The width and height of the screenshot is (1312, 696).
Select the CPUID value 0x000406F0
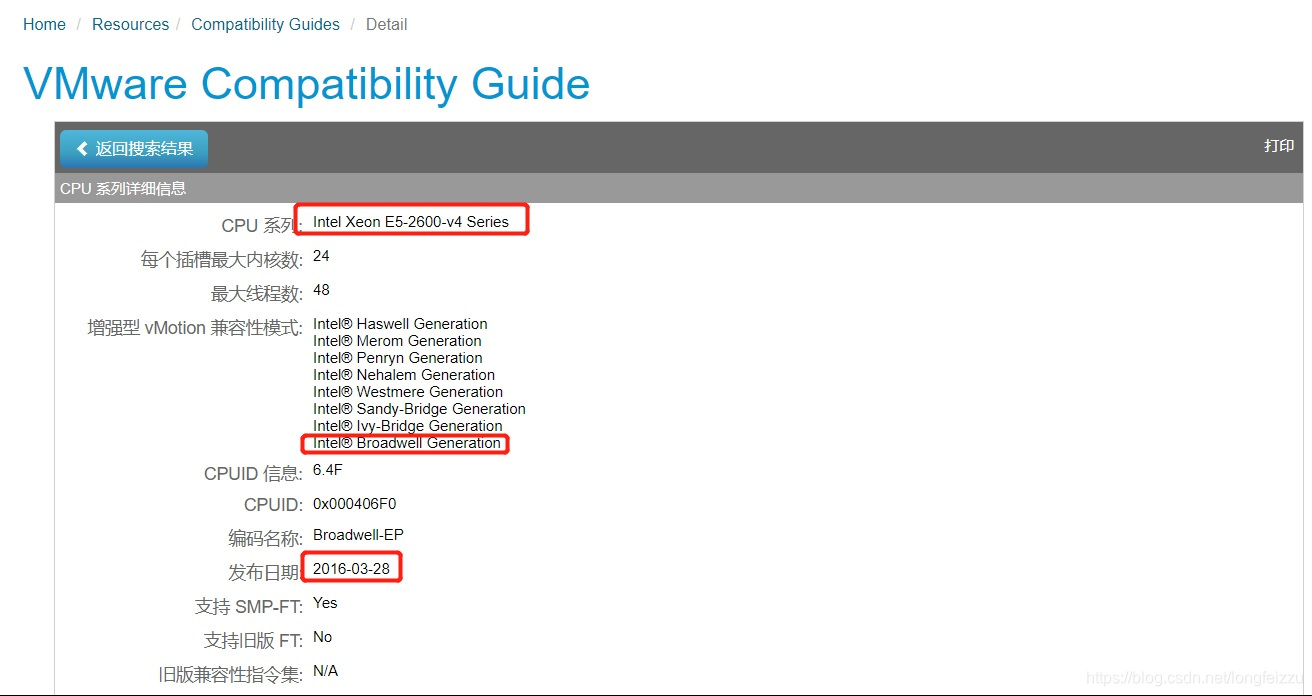tap(355, 504)
